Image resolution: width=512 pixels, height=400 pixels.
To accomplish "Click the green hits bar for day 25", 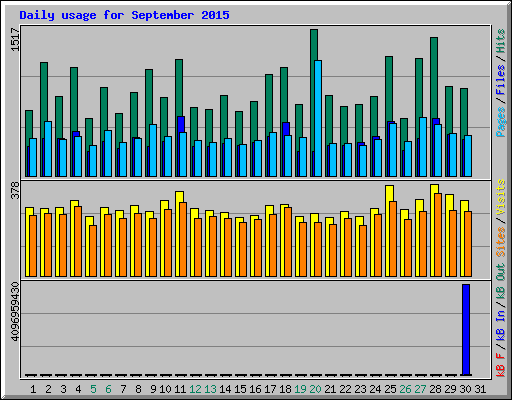I will [x=389, y=89].
